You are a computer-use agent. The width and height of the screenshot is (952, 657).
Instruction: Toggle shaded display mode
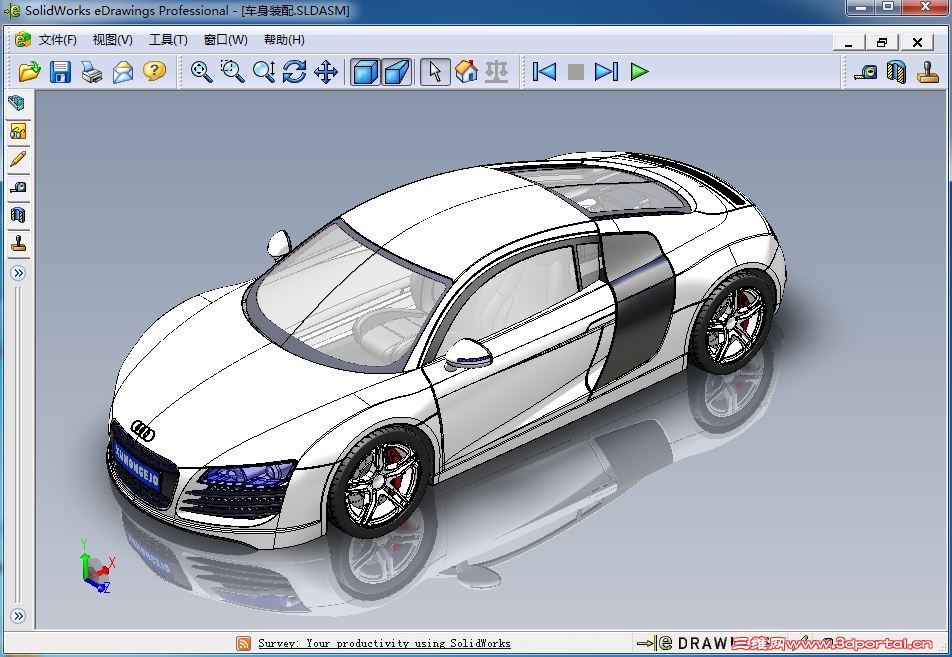365,72
